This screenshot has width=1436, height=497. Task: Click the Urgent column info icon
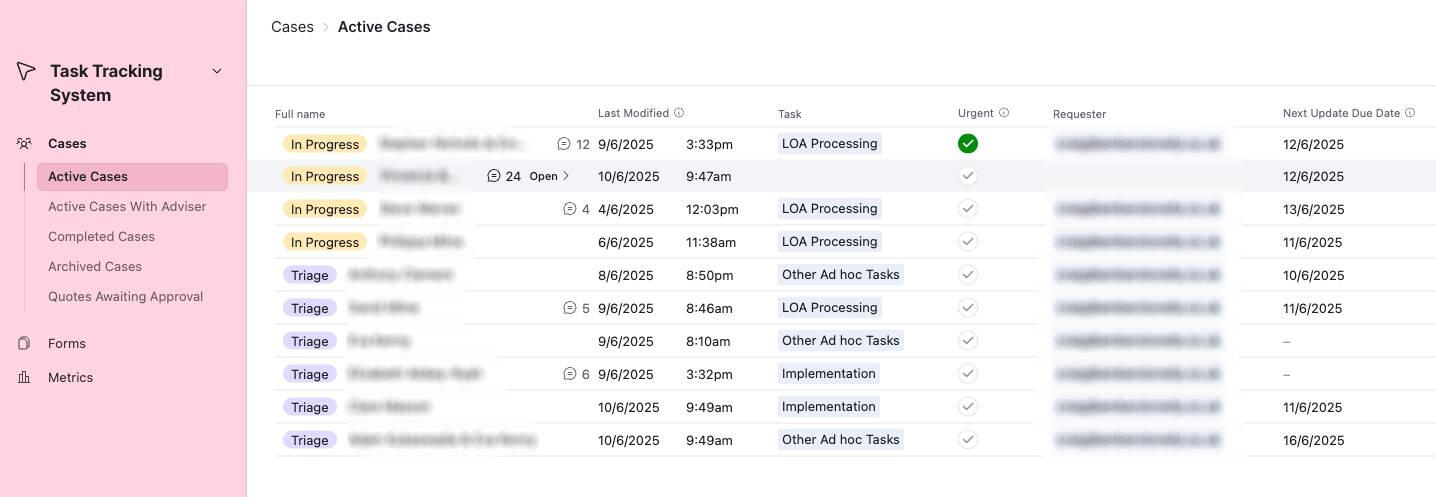(x=1004, y=113)
